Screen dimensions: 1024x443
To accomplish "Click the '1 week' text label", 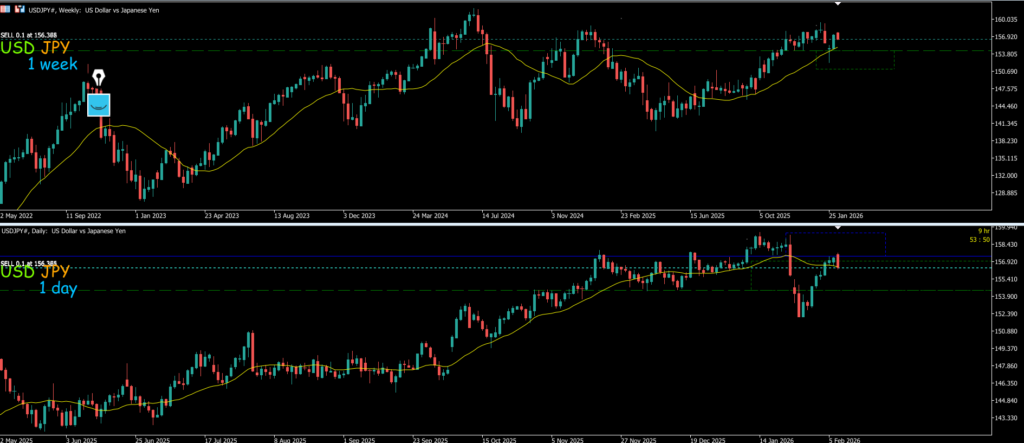I will 52,64.
